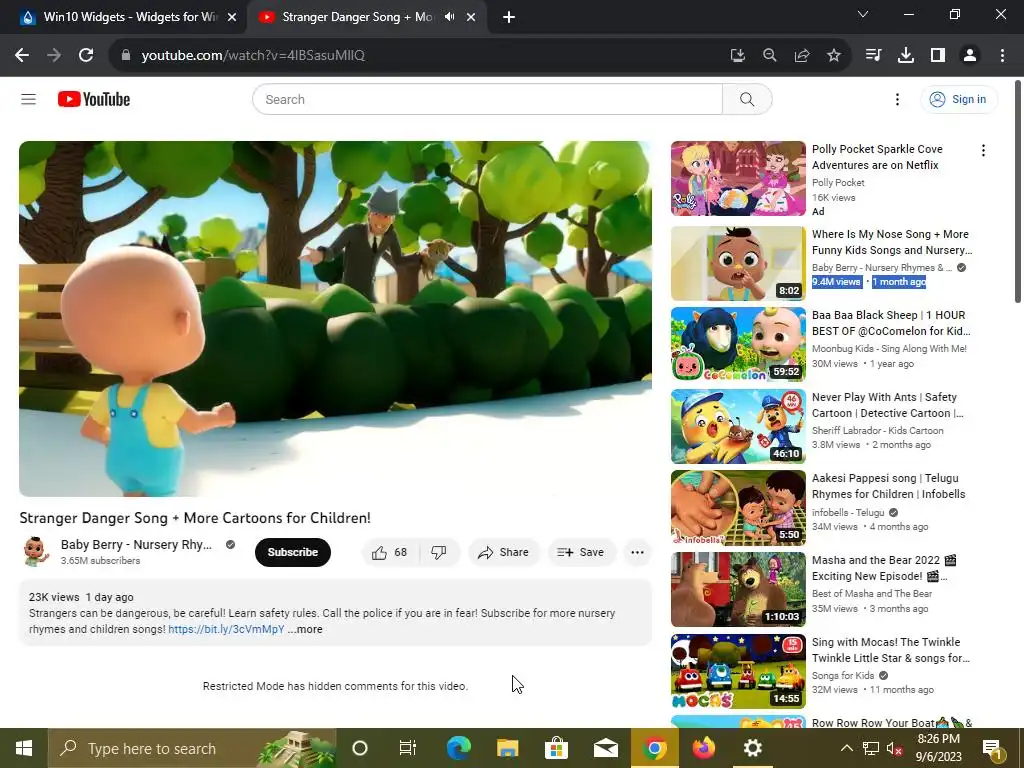This screenshot has width=1024, height=768.
Task: Click the install app icon in address bar
Action: [x=737, y=56]
